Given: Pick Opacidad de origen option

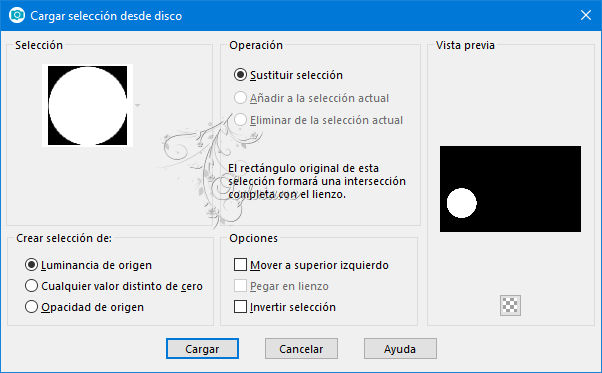Looking at the screenshot, I should [84, 307].
